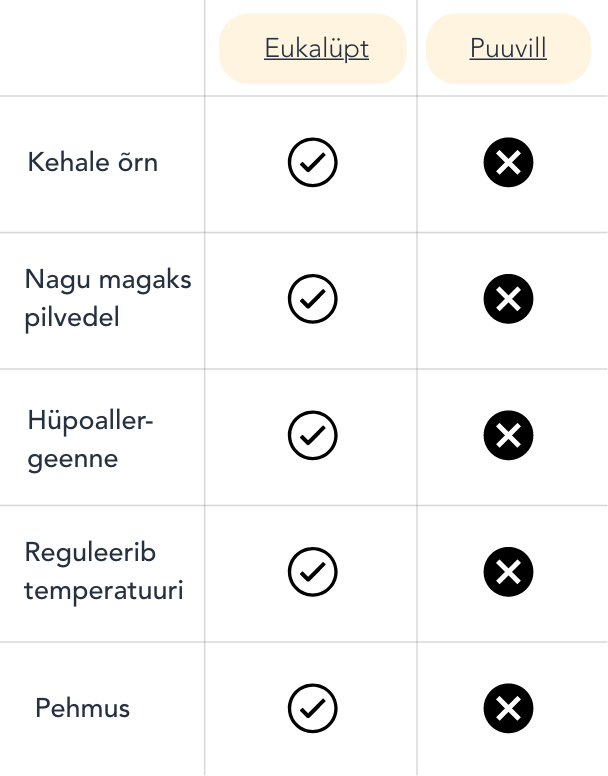The height and width of the screenshot is (776, 608).
Task: Select the Pehmus row label
Action: [83, 708]
